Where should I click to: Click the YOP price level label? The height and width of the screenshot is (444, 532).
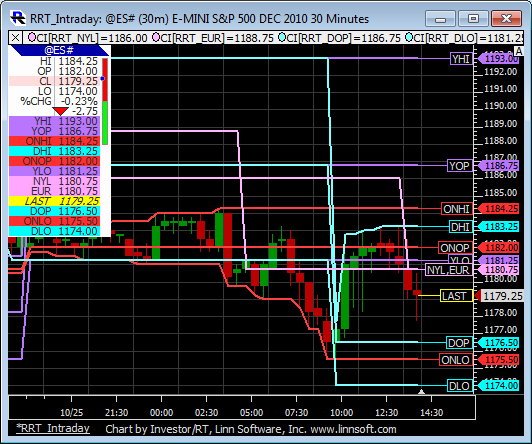460,166
